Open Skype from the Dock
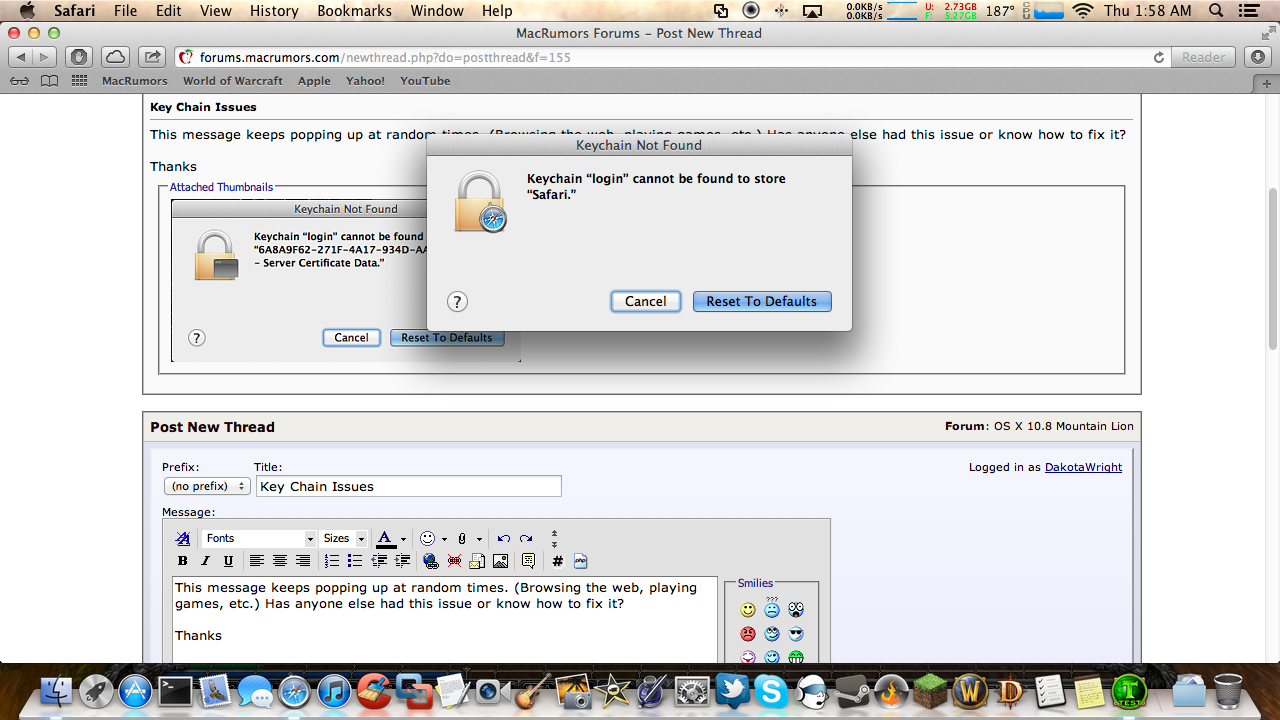The height and width of the screenshot is (720, 1280). 771,691
